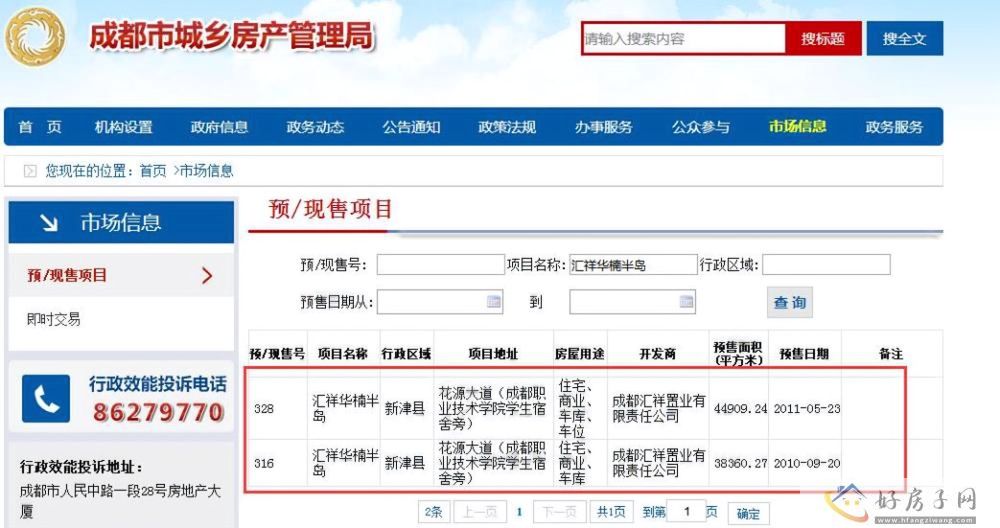Click the 项目名称 input field
This screenshot has width=1000, height=528.
pos(632,265)
